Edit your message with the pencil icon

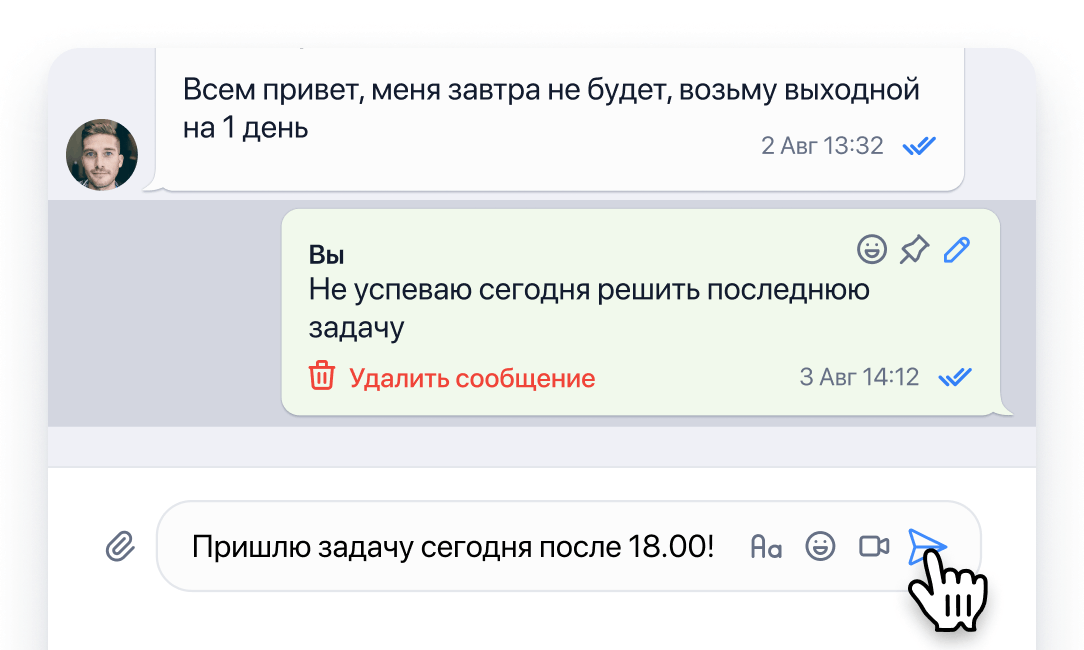click(956, 251)
